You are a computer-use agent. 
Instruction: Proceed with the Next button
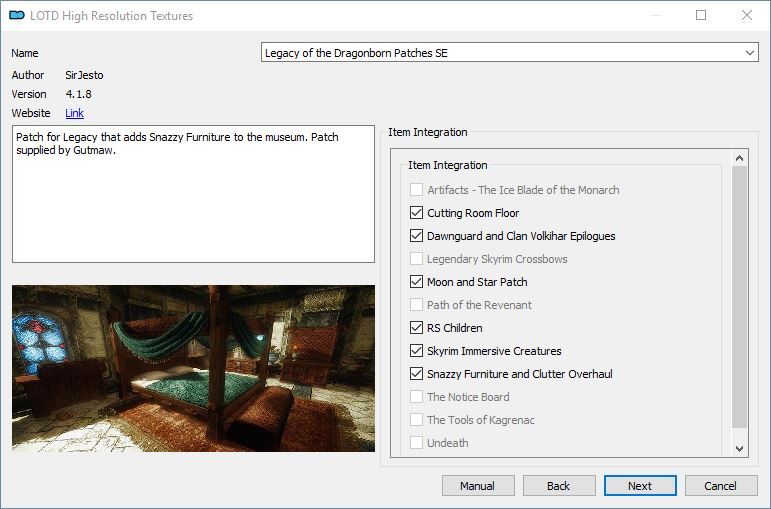(640, 486)
